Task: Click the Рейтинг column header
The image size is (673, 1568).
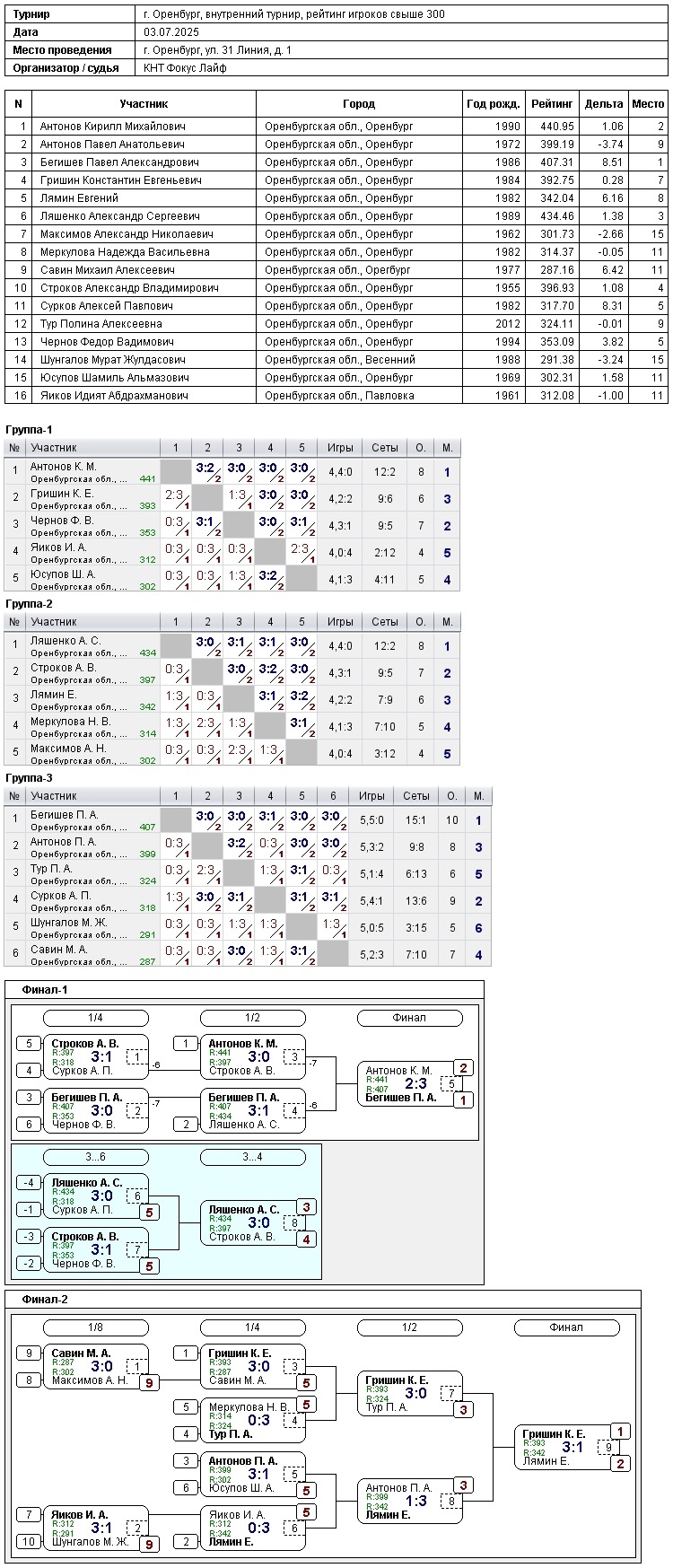Action: [x=552, y=104]
